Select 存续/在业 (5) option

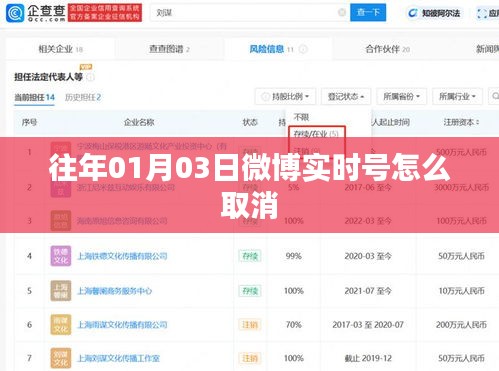316,134
